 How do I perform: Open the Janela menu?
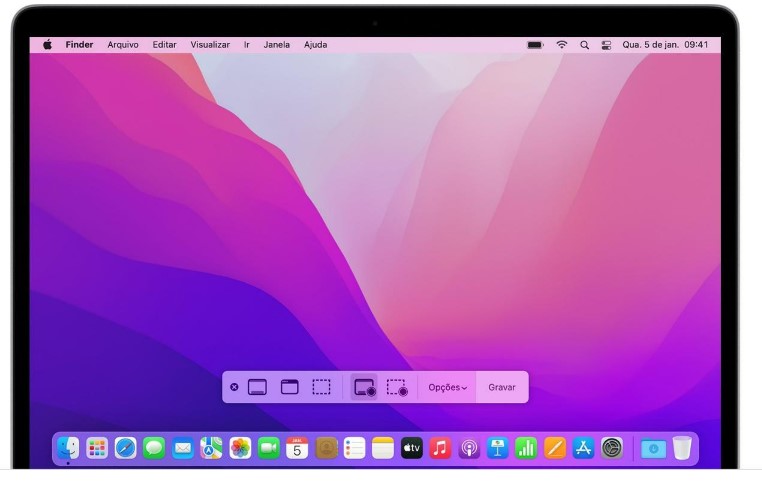point(277,45)
